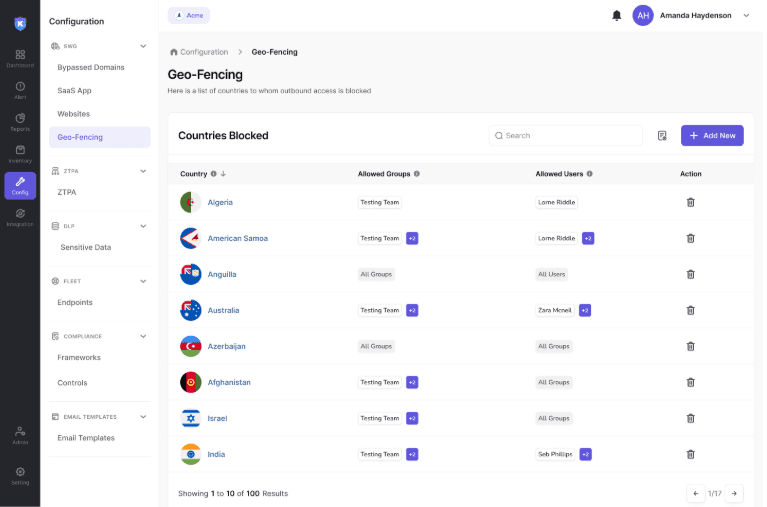Click Afghanistan flag thumbnail
Screen dimensions: 767x507
coord(191,382)
